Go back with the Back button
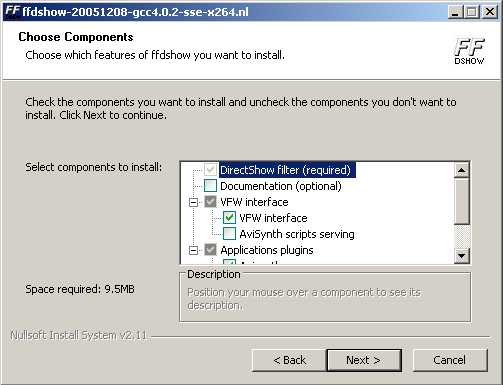Screen dimensions: 503x385 tap(289, 360)
